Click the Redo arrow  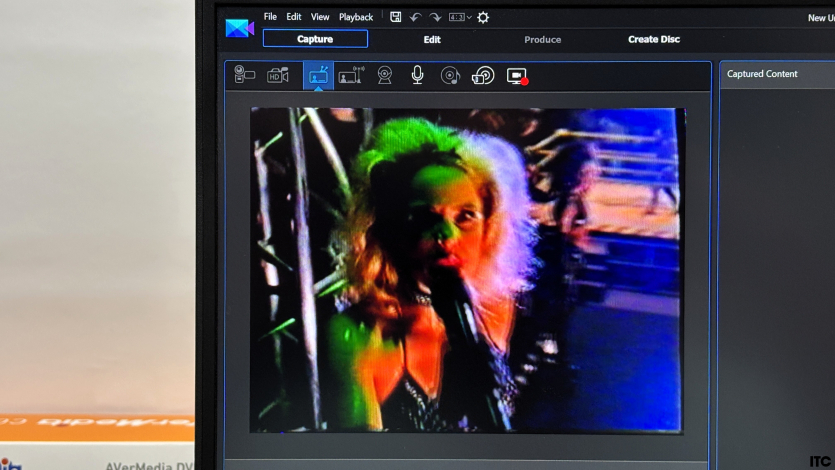coord(435,17)
